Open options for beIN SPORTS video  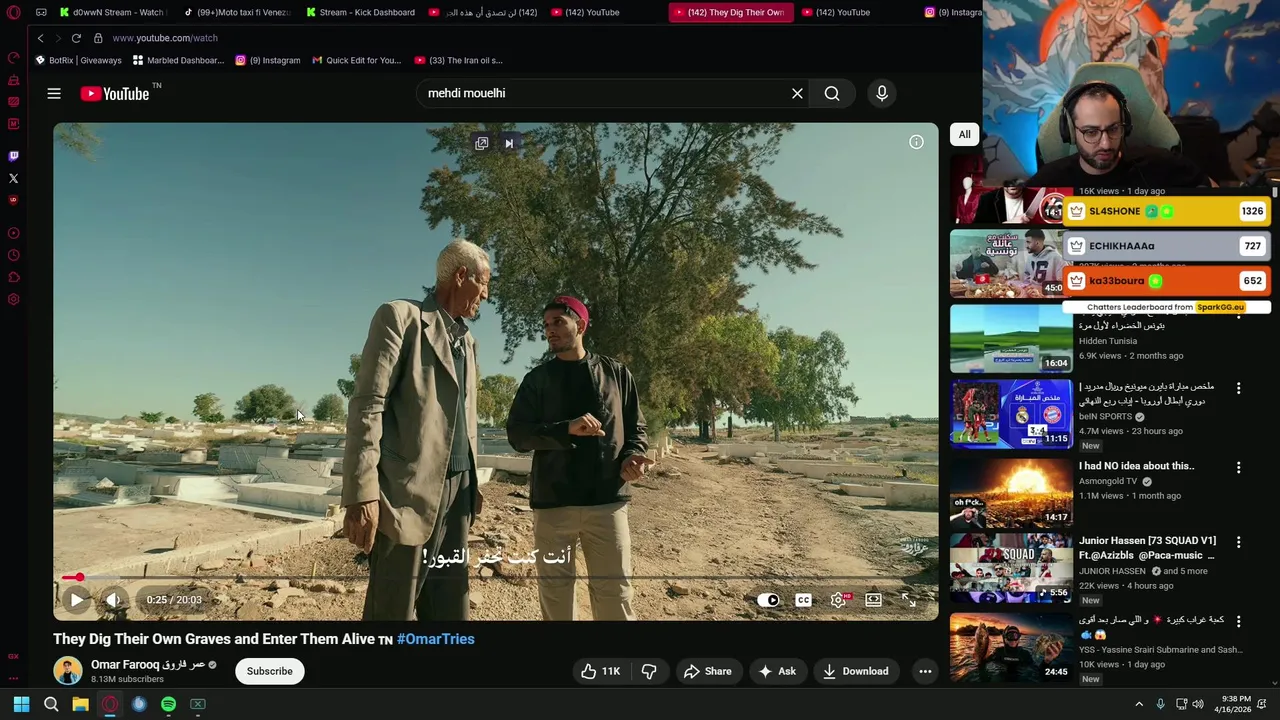(1238, 388)
